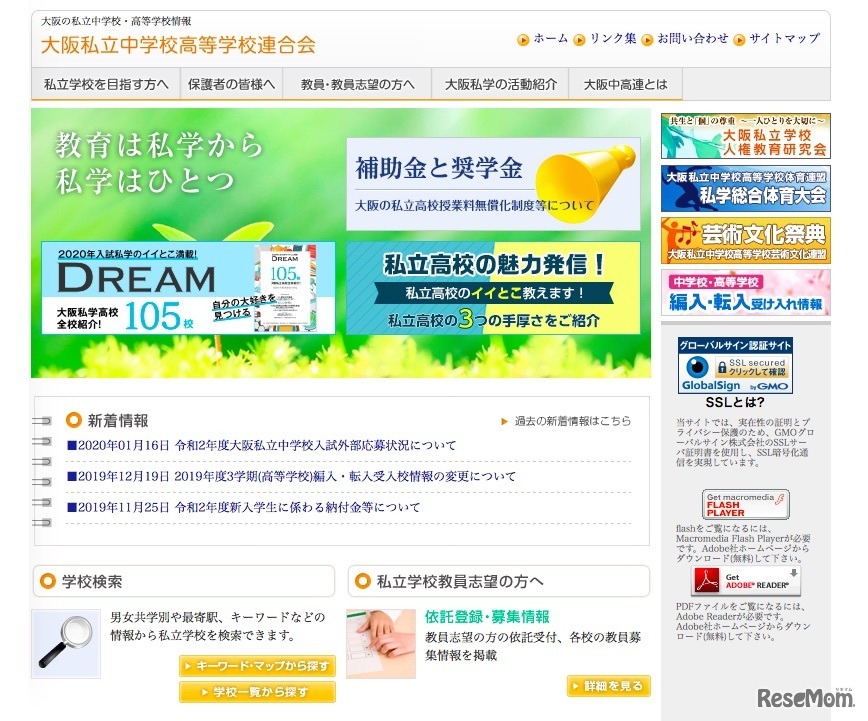
Task: Click the キーワード・マップから探す button
Action: pos(257,666)
